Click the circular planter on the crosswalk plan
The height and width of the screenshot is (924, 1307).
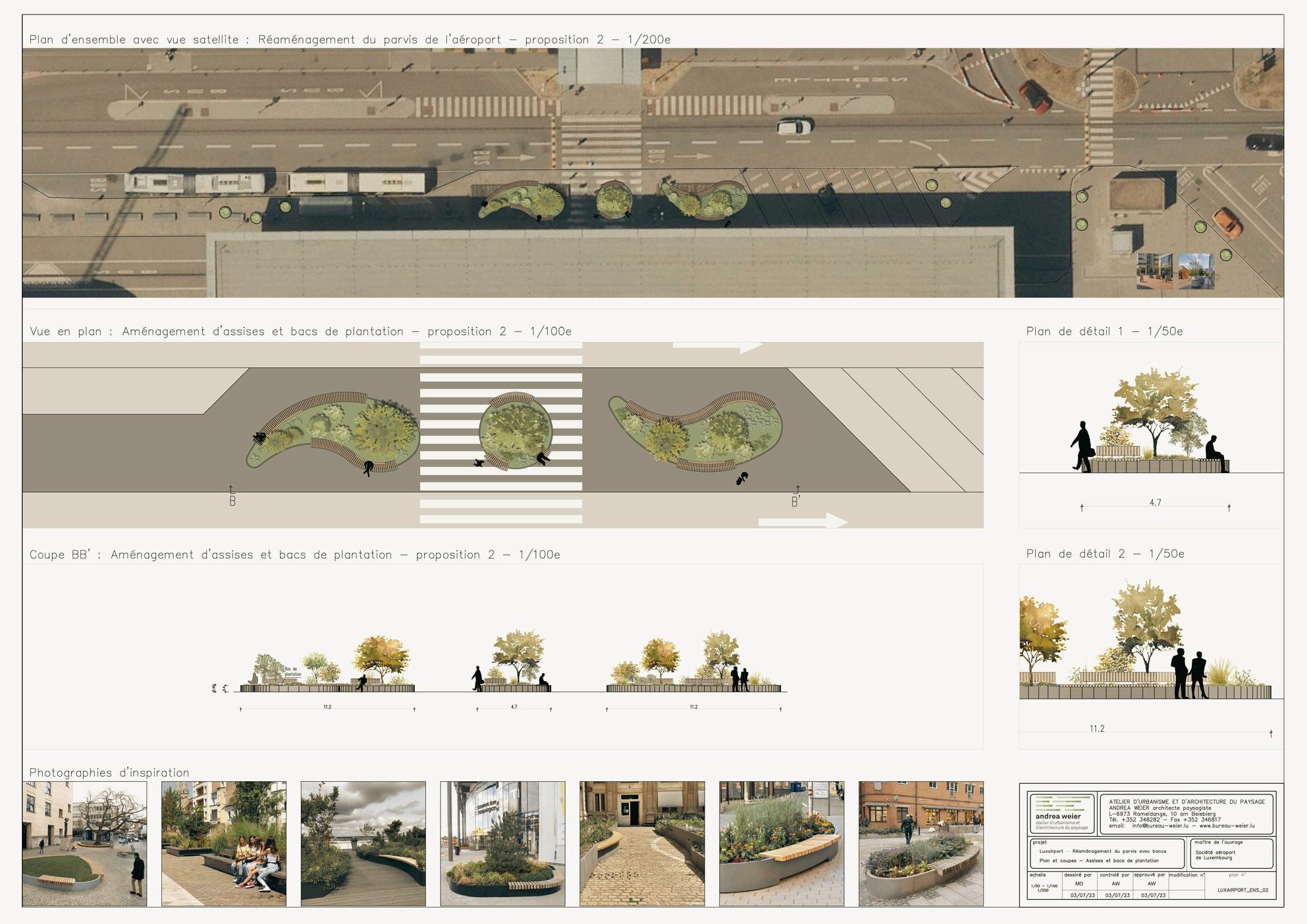515,431
